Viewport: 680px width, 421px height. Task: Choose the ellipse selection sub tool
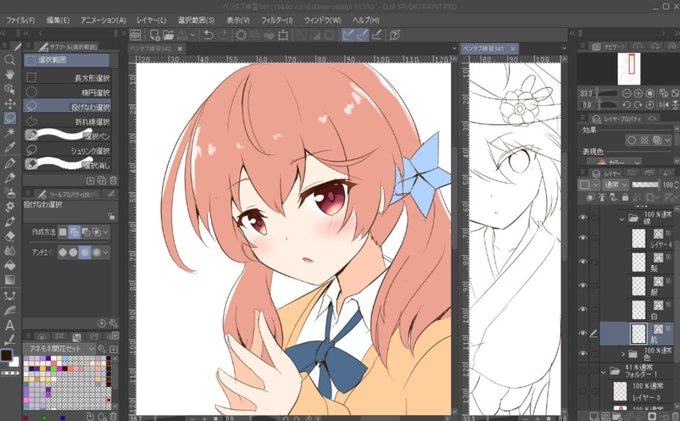tap(67, 92)
